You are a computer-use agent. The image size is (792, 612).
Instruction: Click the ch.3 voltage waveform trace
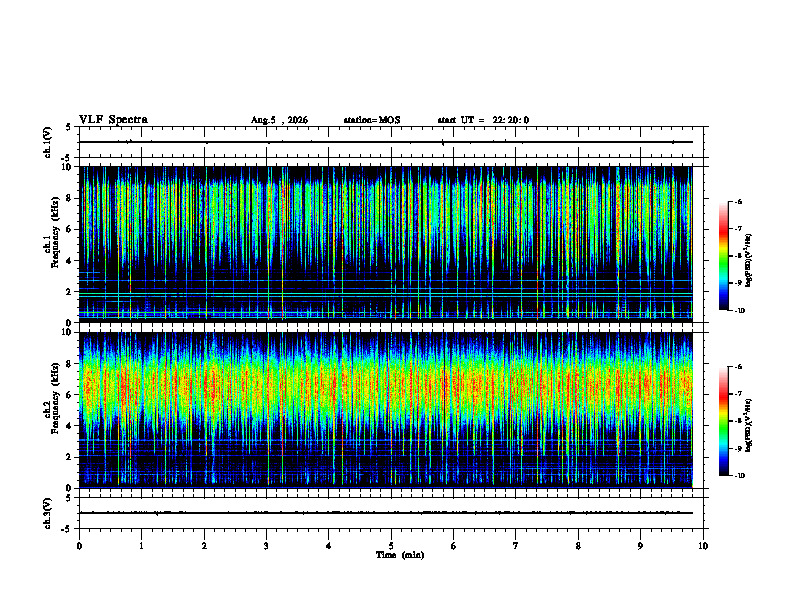(386, 513)
